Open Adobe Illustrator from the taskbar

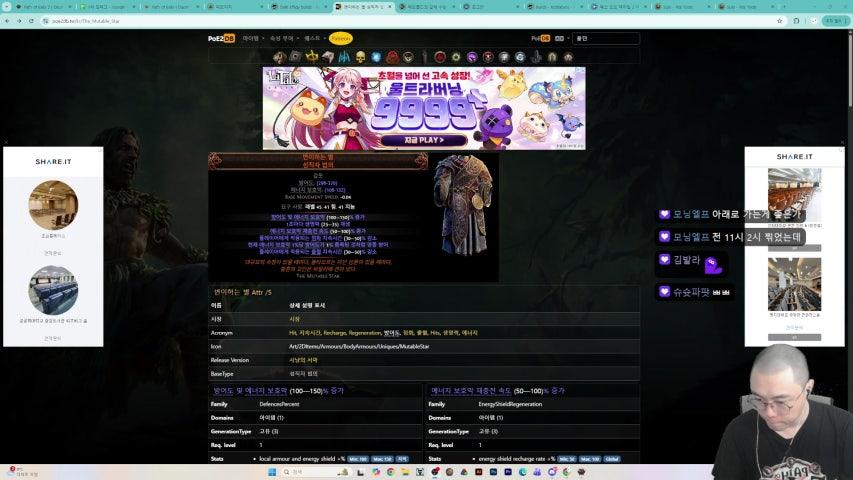[x=479, y=472]
